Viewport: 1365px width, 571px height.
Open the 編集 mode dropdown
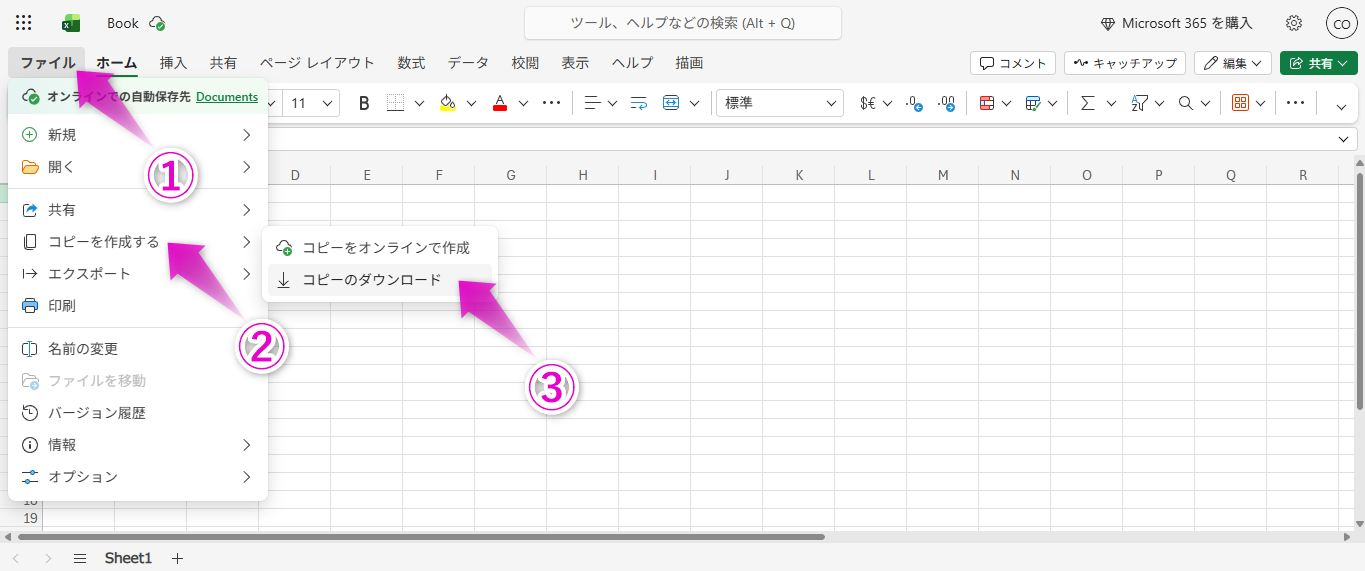(x=1232, y=63)
